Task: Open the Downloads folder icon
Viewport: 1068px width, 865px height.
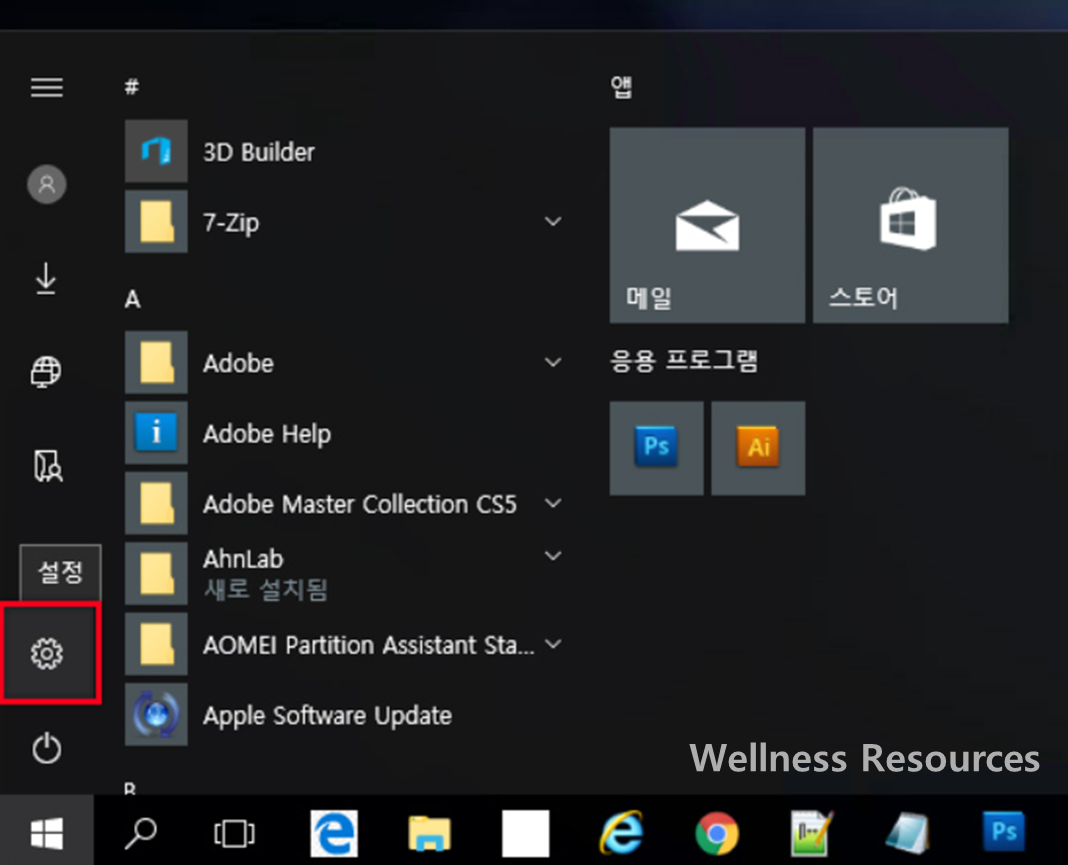Action: (46, 279)
